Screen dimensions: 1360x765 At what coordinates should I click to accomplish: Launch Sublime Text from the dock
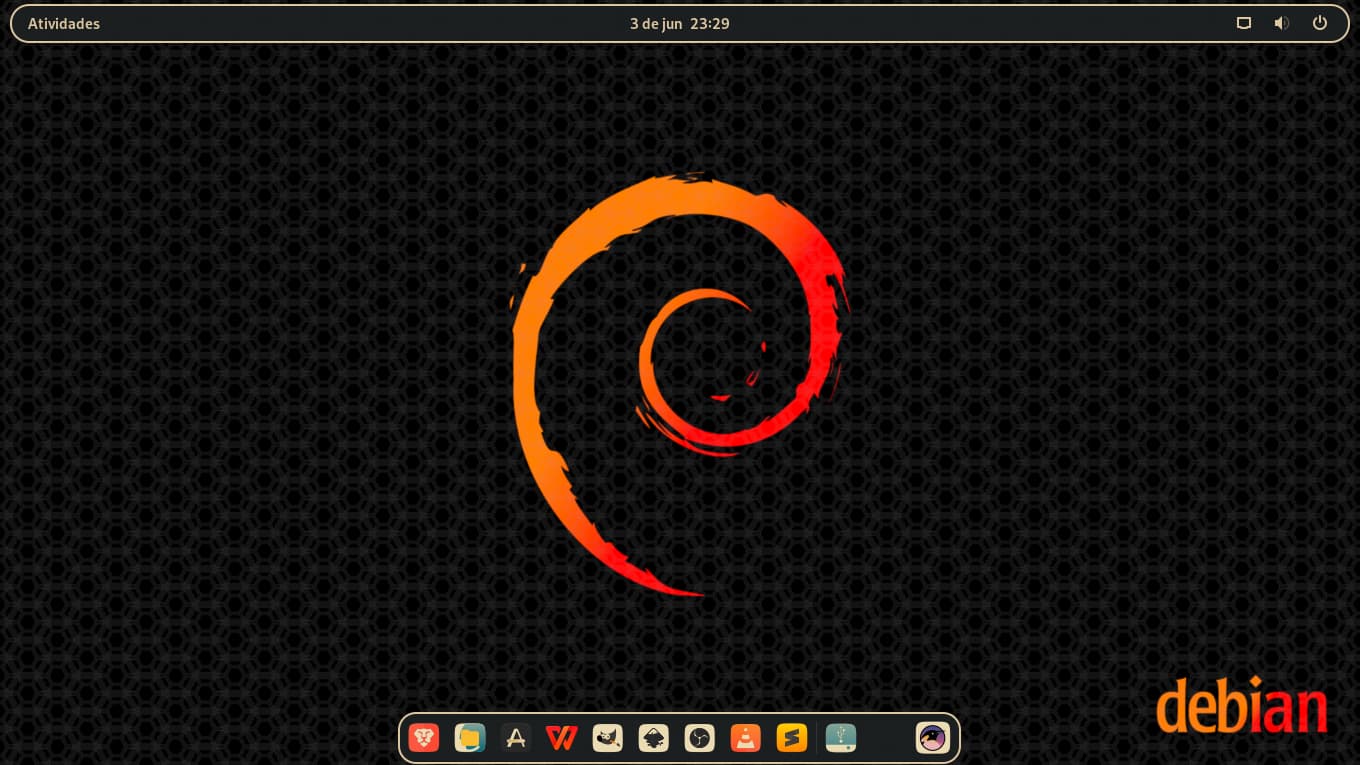point(792,738)
